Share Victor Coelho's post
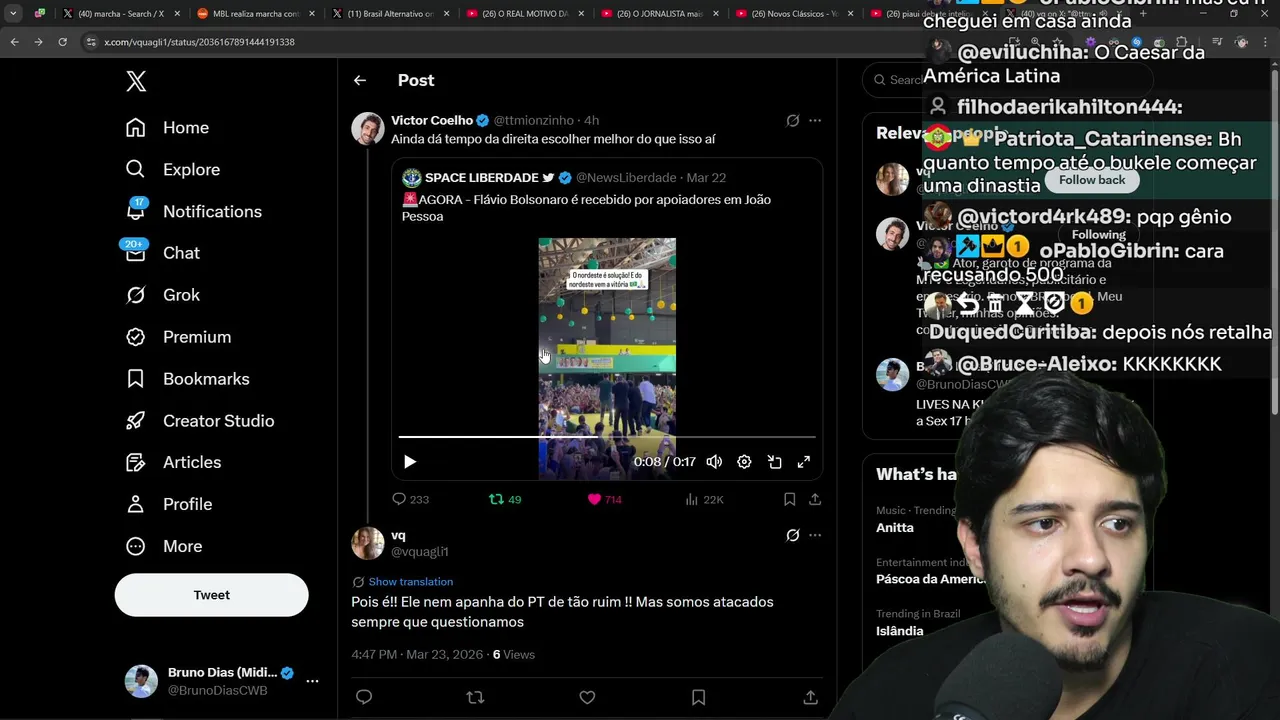 click(x=815, y=499)
